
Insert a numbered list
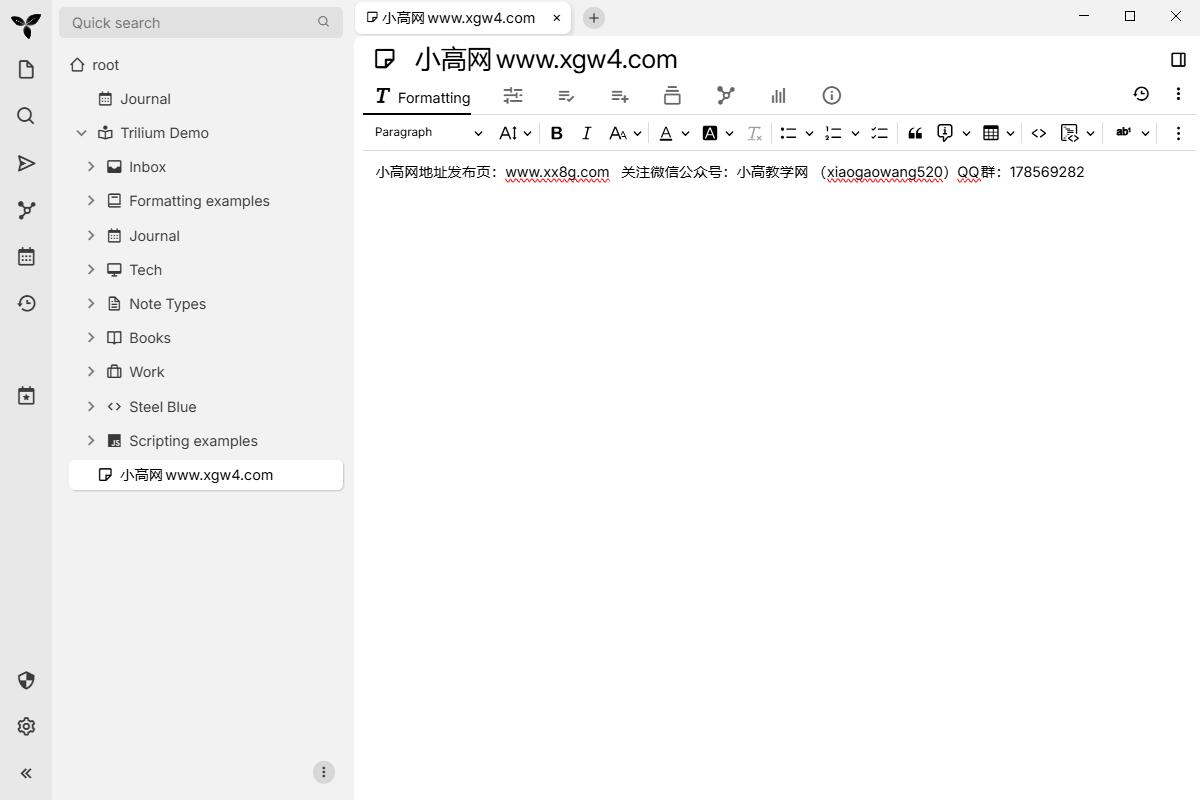click(x=833, y=133)
